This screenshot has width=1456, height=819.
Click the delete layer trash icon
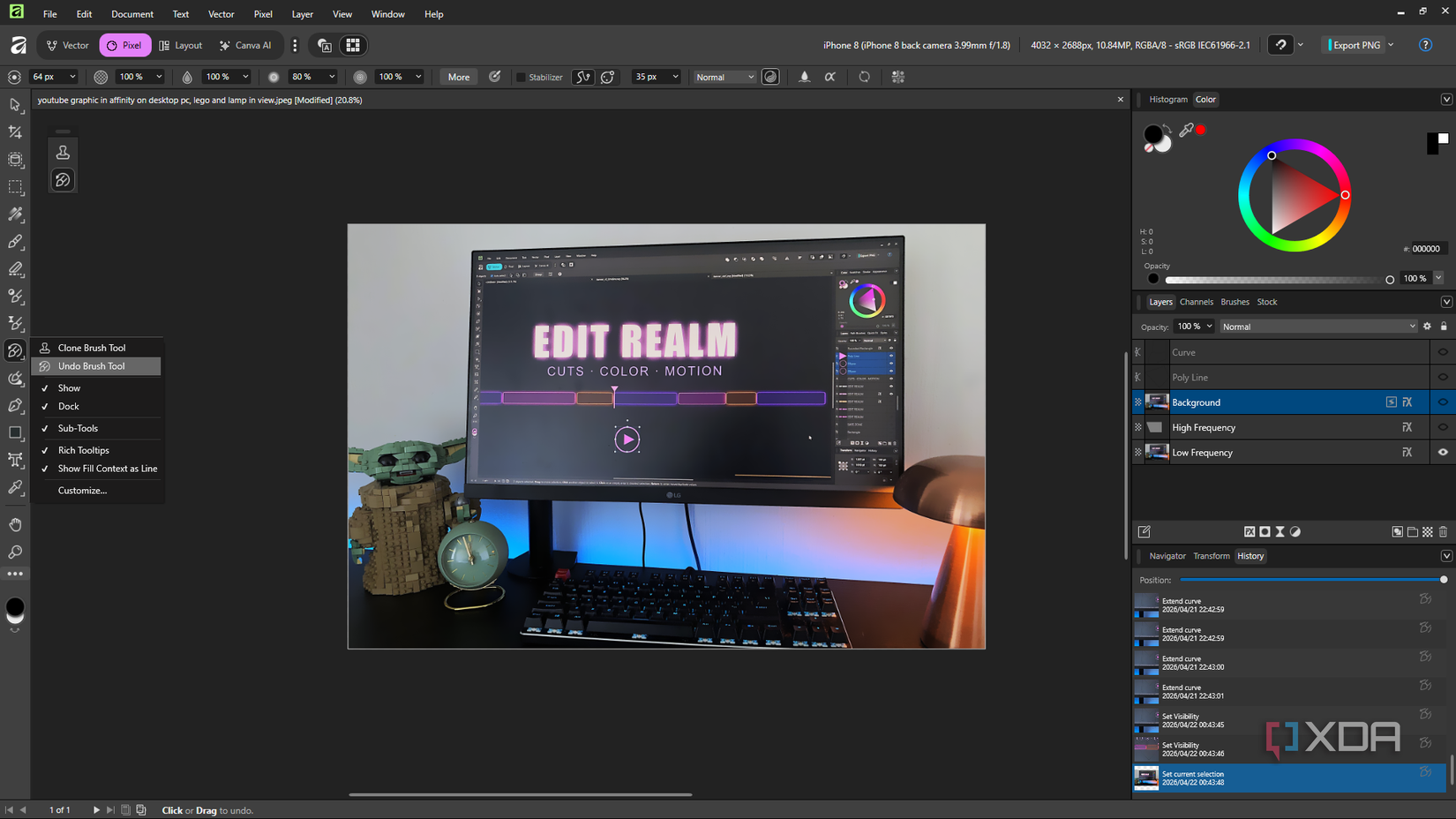click(x=1443, y=532)
